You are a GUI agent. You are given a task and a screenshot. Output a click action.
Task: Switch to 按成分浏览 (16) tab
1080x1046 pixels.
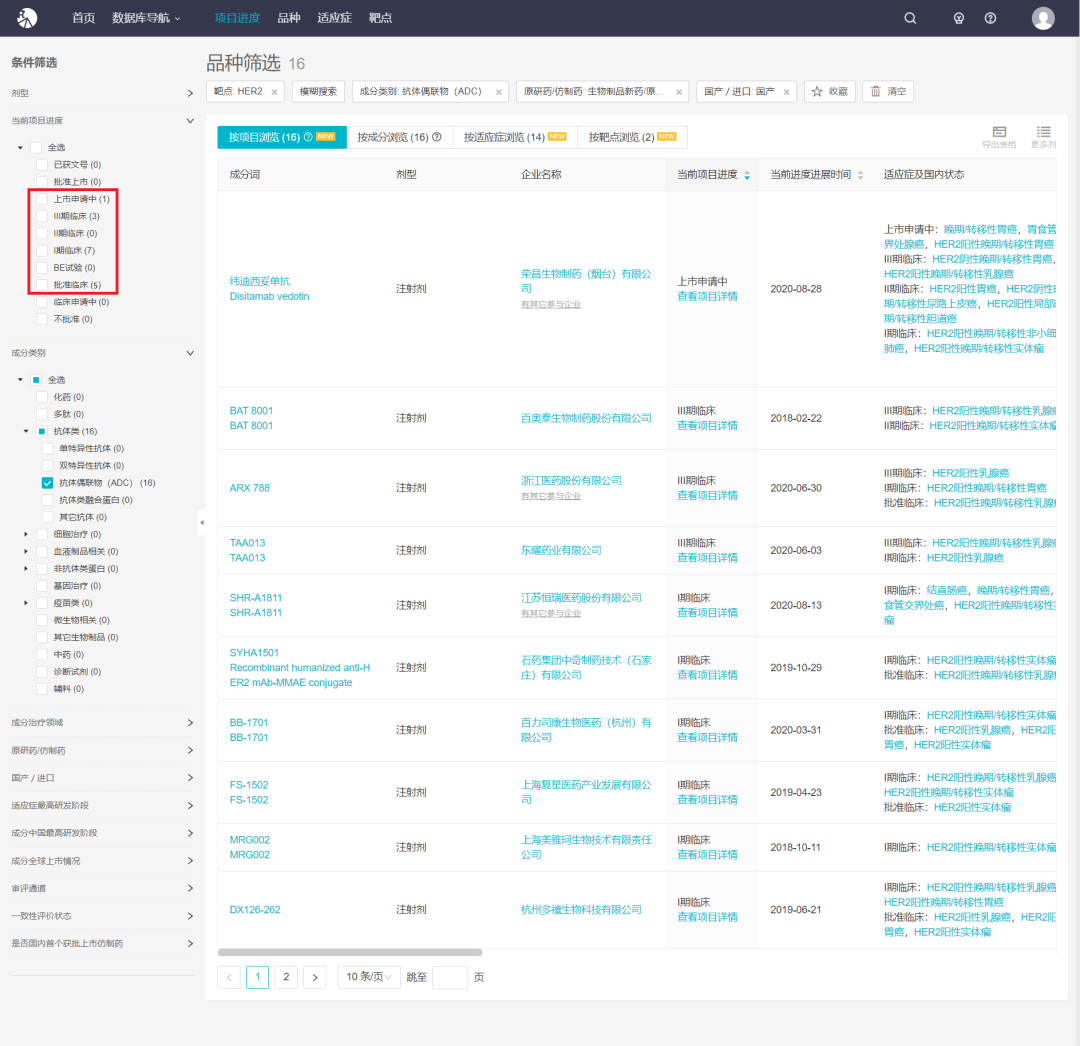coord(399,137)
